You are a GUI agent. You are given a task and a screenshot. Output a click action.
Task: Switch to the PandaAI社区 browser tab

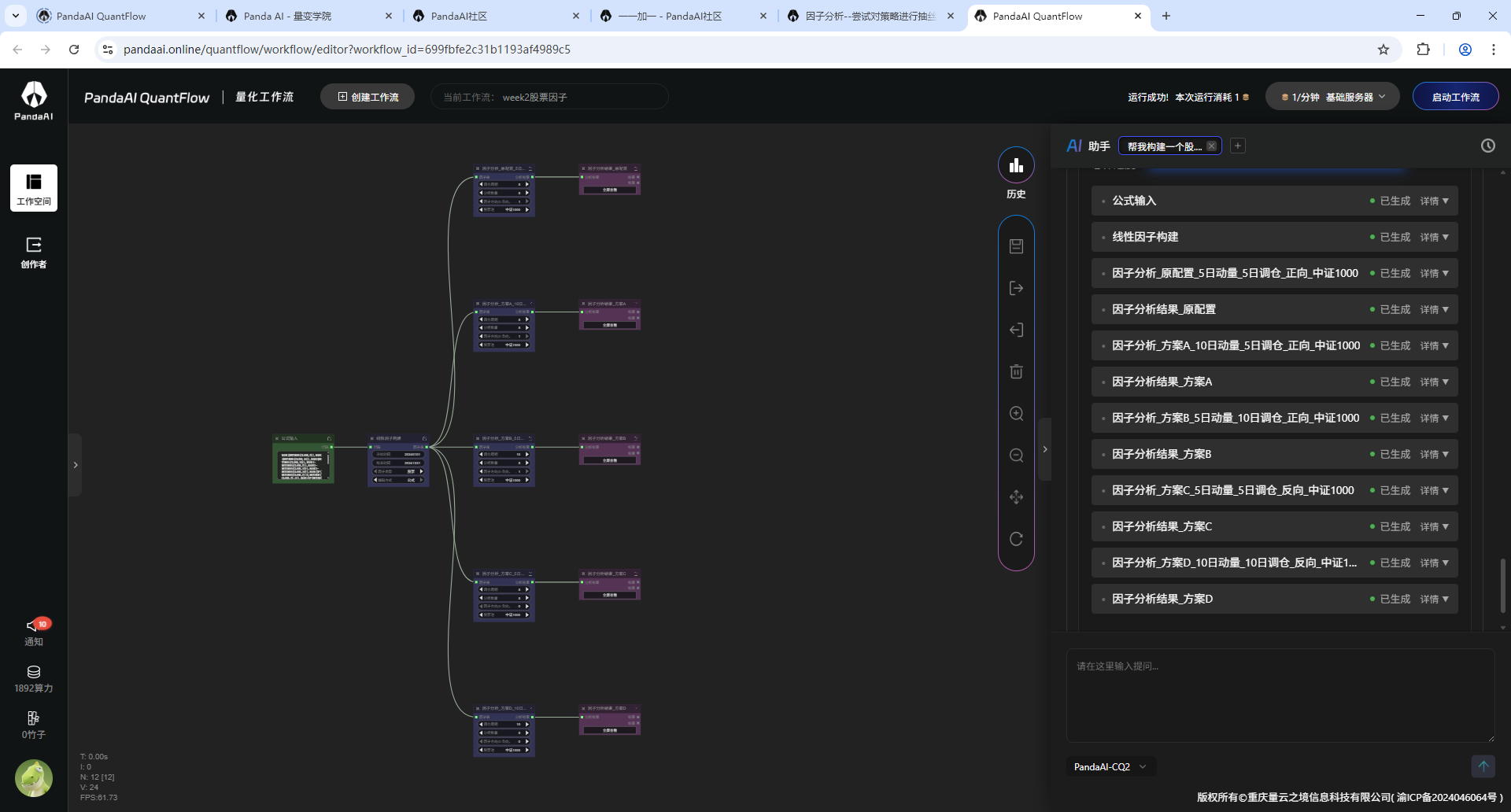click(497, 16)
